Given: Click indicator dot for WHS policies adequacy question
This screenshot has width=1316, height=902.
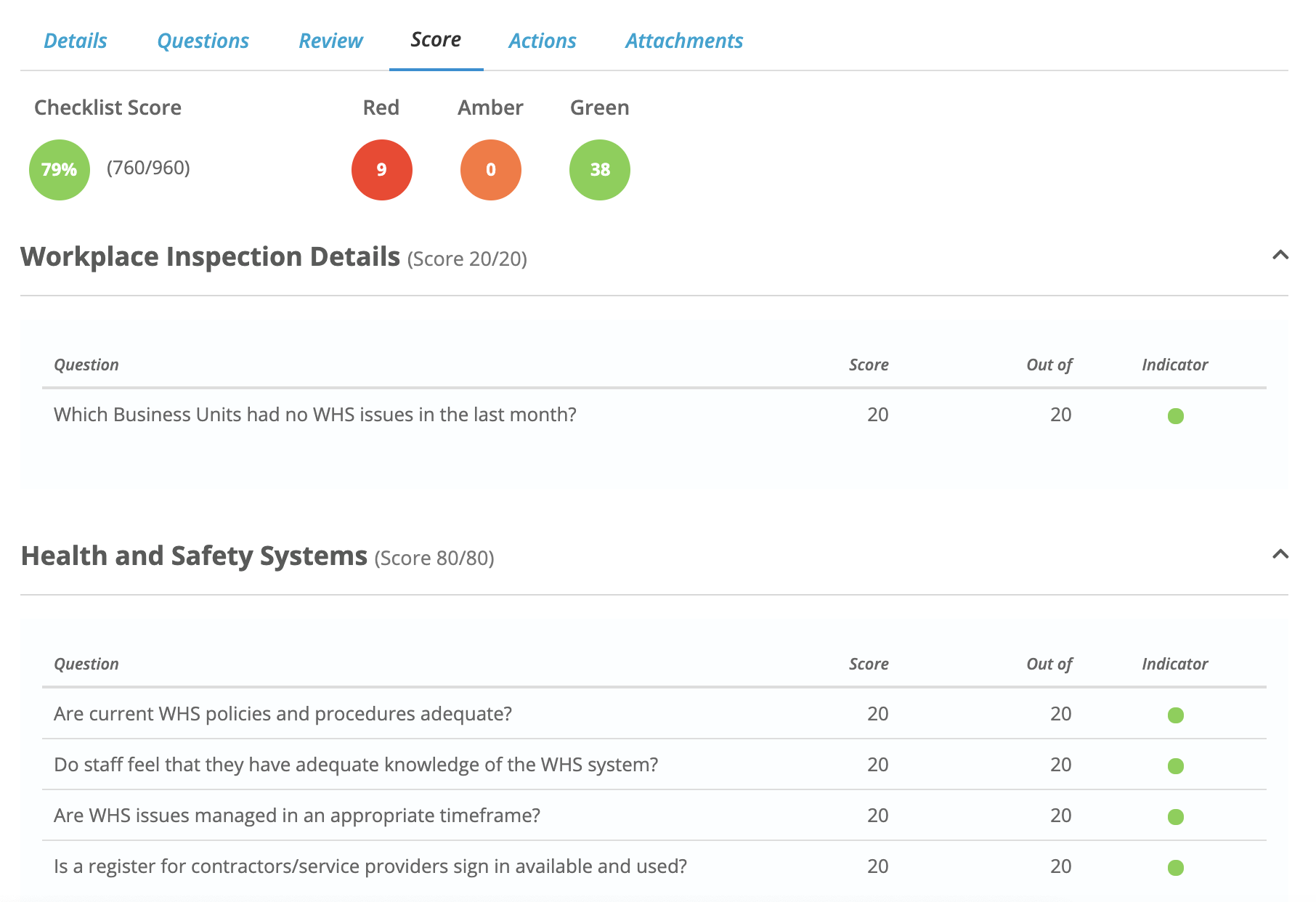Looking at the screenshot, I should click(1176, 714).
